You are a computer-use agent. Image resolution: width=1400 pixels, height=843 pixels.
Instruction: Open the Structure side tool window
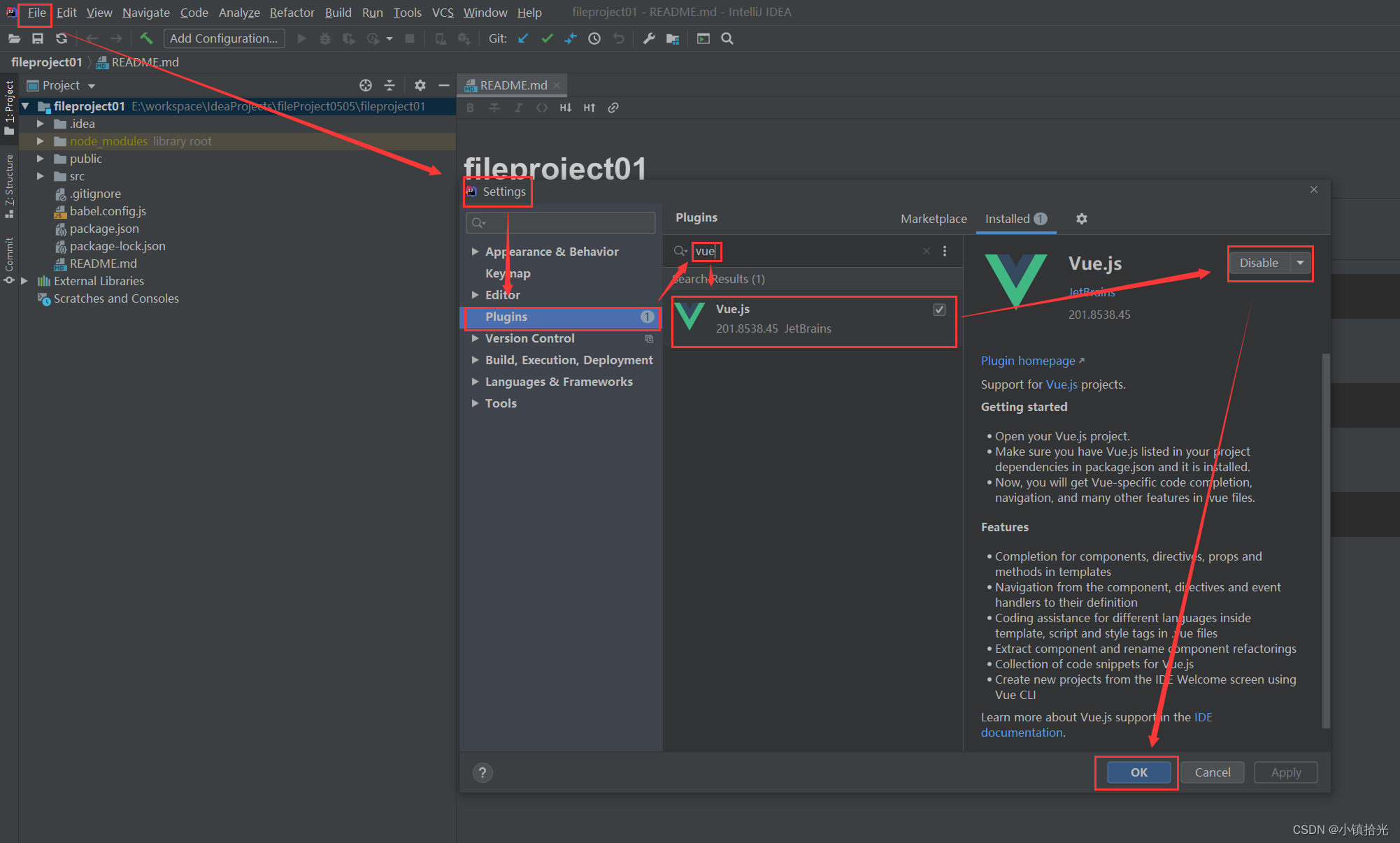(x=9, y=186)
